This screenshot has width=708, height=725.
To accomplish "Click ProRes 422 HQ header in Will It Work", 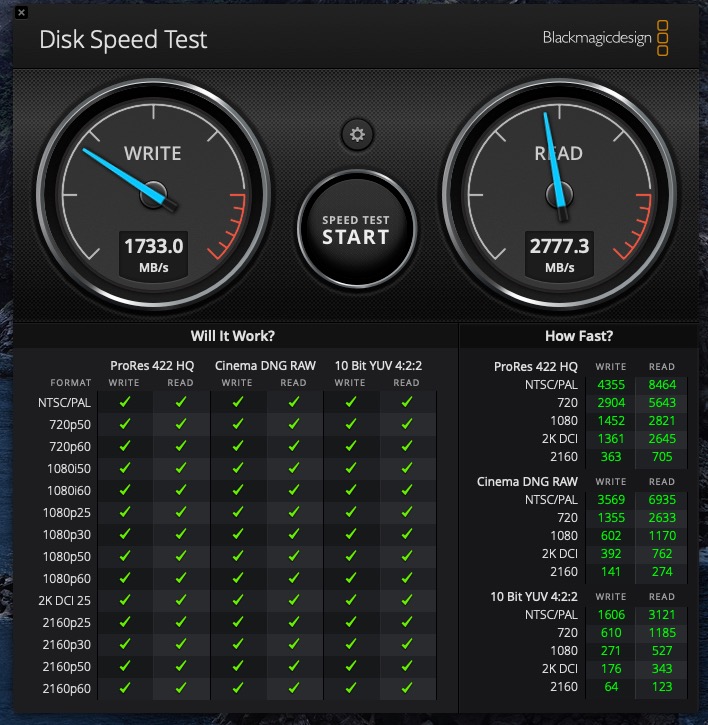I will pos(152,366).
